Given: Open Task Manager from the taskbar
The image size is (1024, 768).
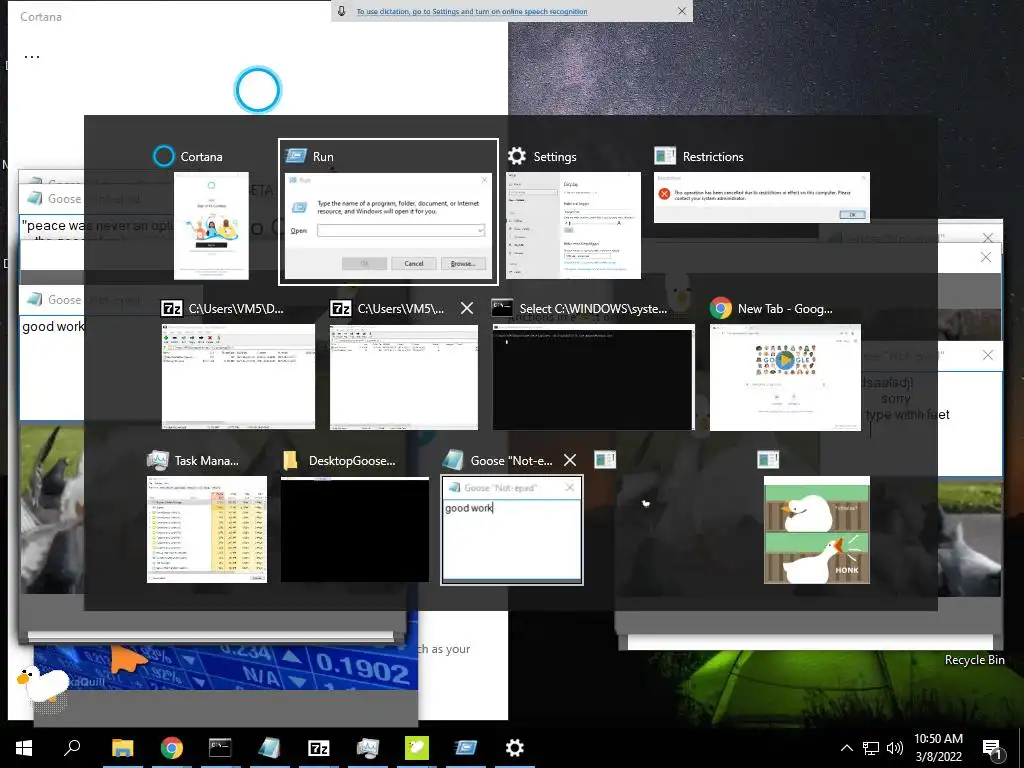Looking at the screenshot, I should [368, 748].
